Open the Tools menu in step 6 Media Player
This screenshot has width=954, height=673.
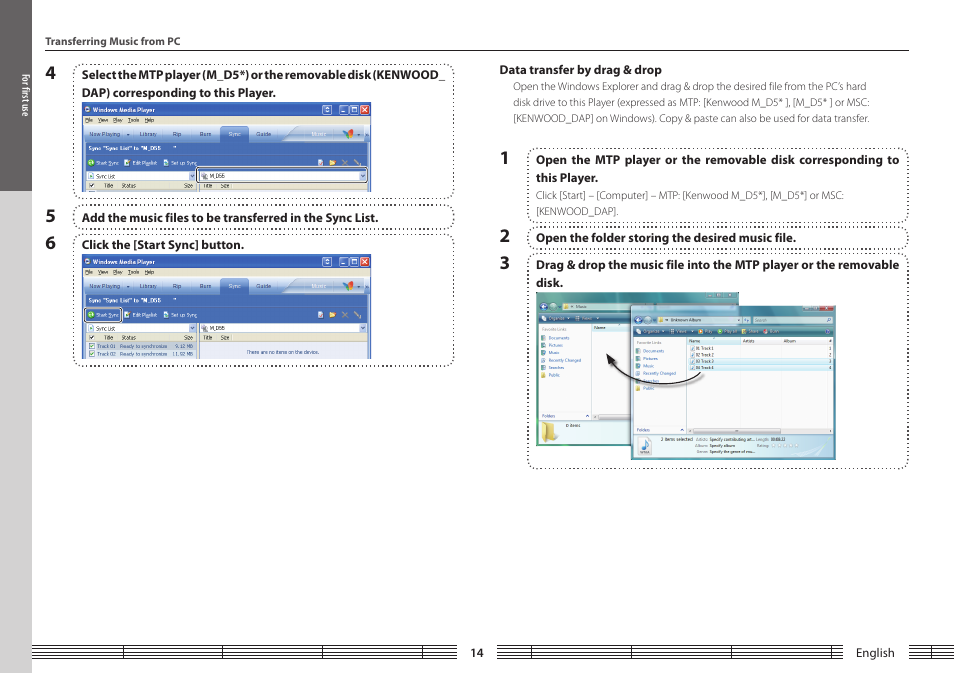point(133,272)
